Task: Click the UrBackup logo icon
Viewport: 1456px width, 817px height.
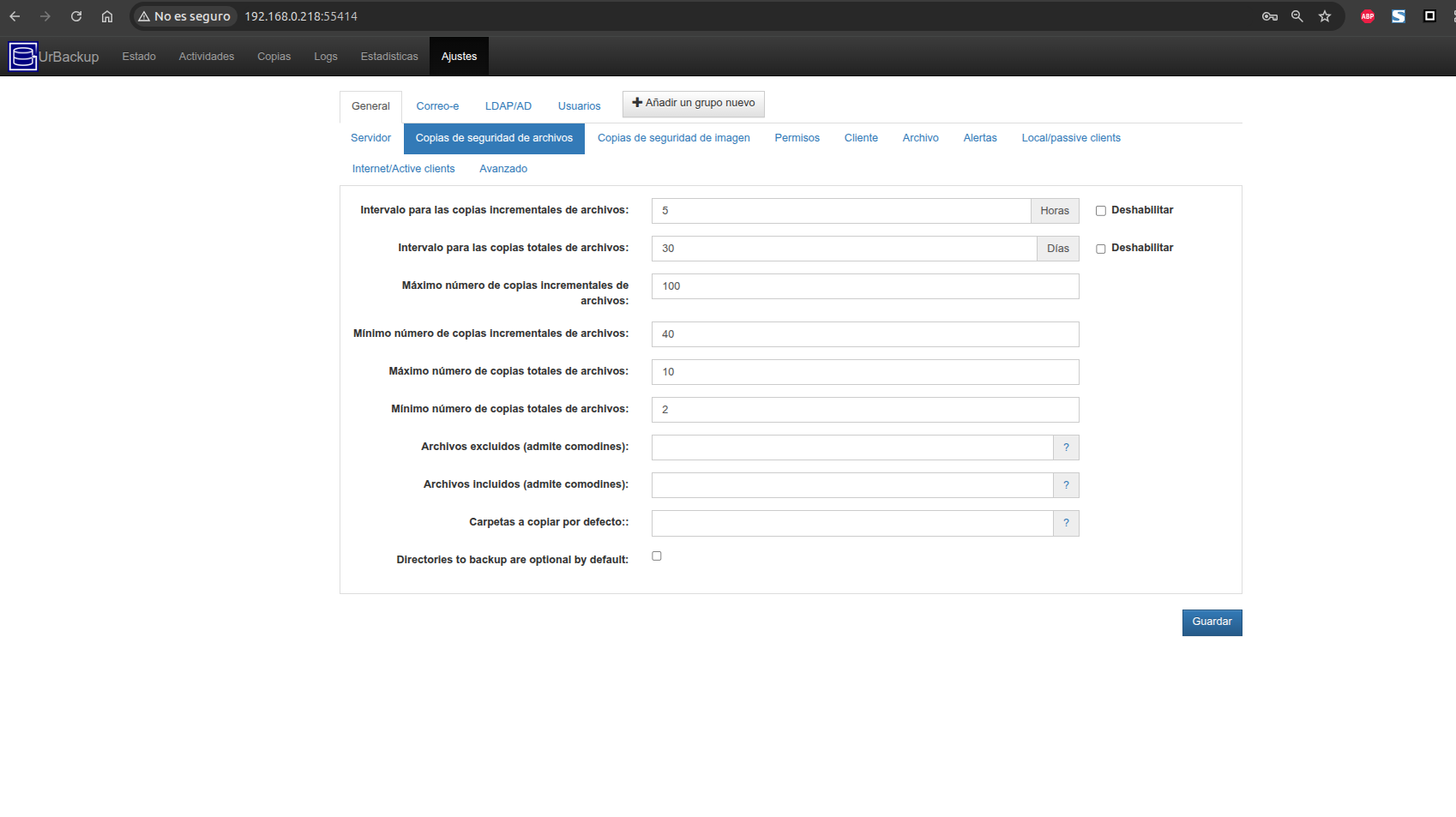Action: click(23, 57)
